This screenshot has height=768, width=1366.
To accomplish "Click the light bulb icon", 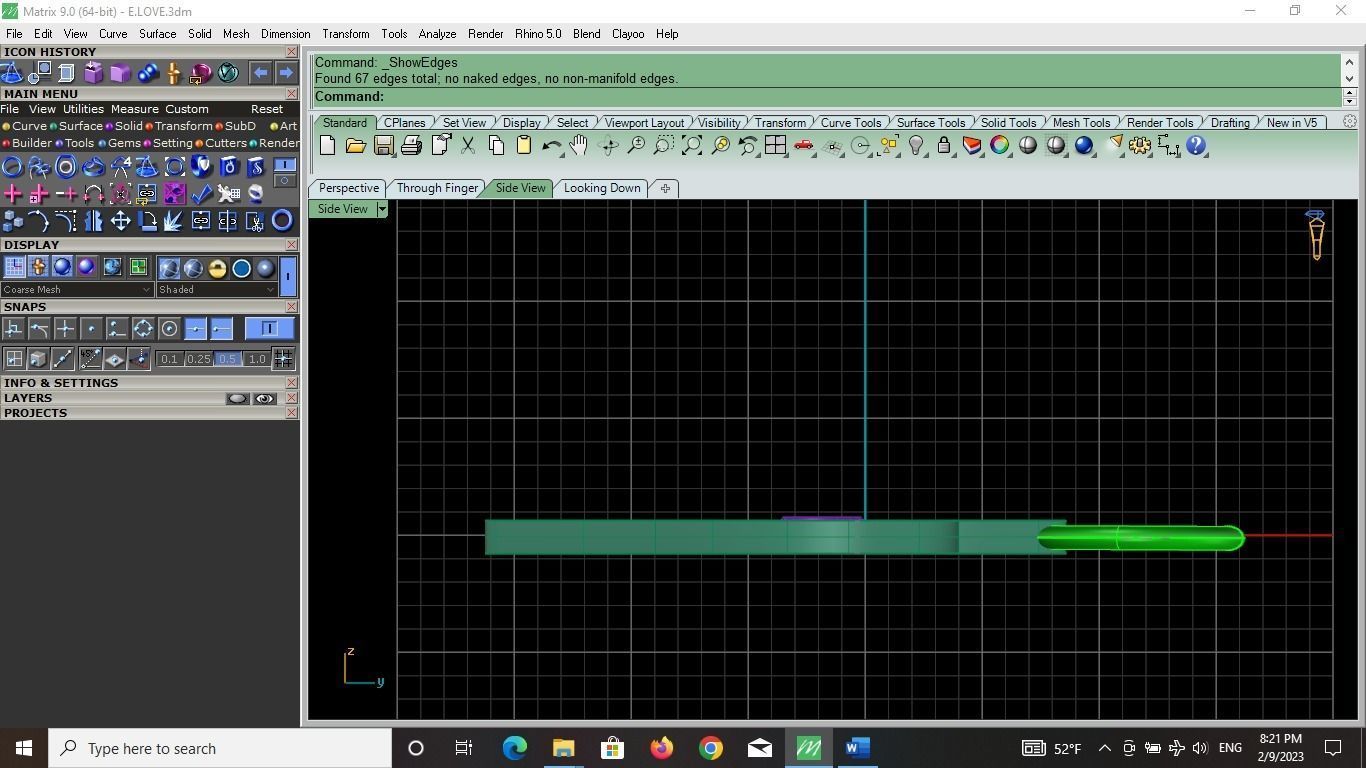I will click(915, 146).
